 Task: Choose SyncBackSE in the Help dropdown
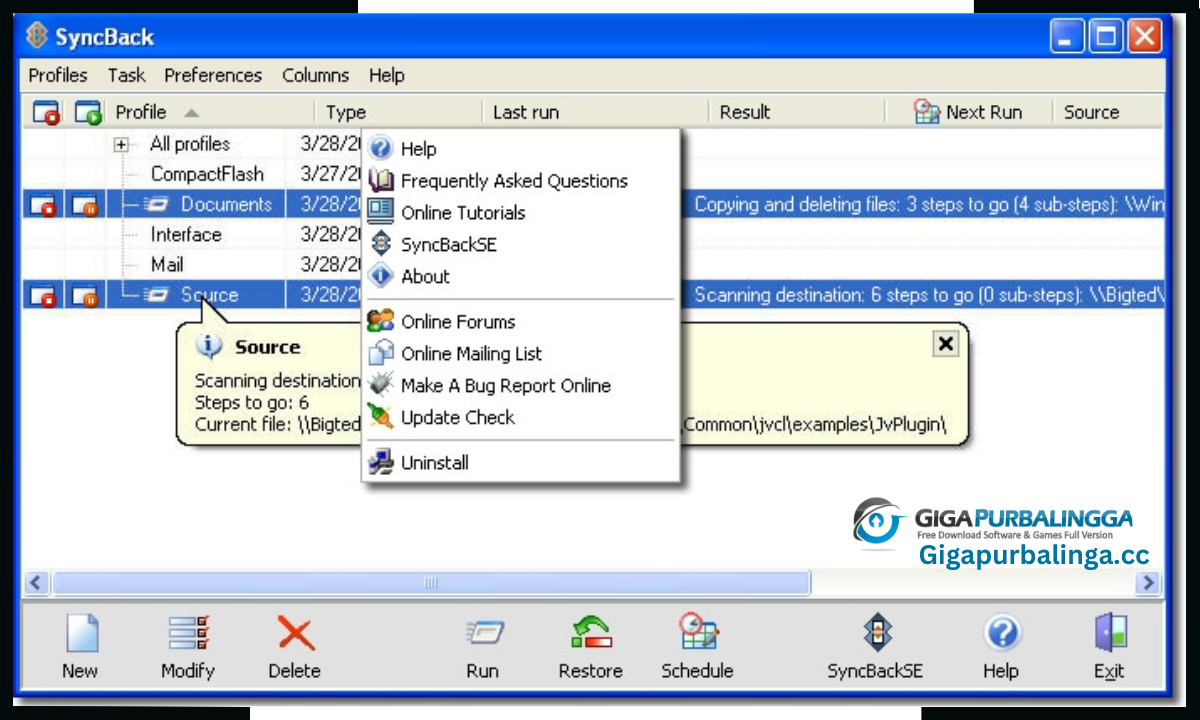[521, 245]
